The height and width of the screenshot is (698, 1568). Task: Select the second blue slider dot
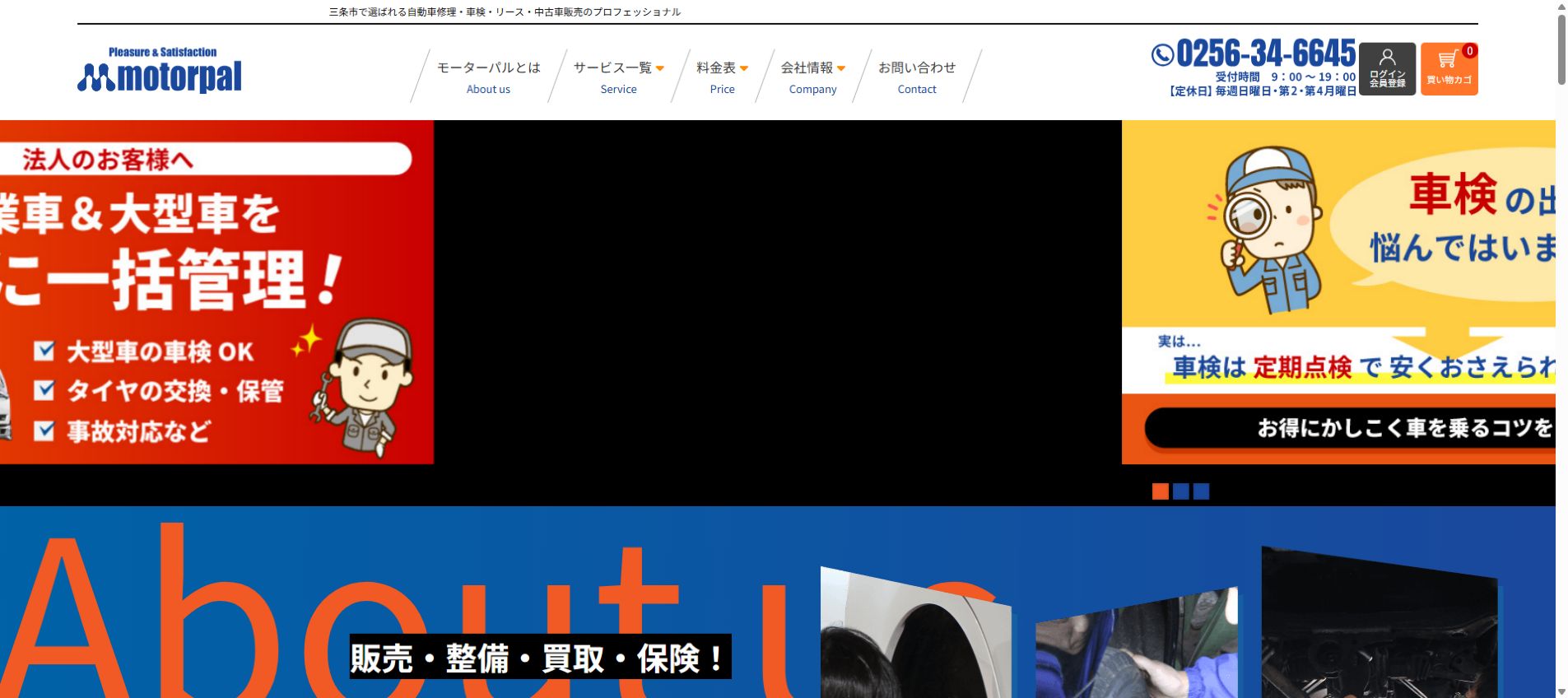coord(1181,491)
